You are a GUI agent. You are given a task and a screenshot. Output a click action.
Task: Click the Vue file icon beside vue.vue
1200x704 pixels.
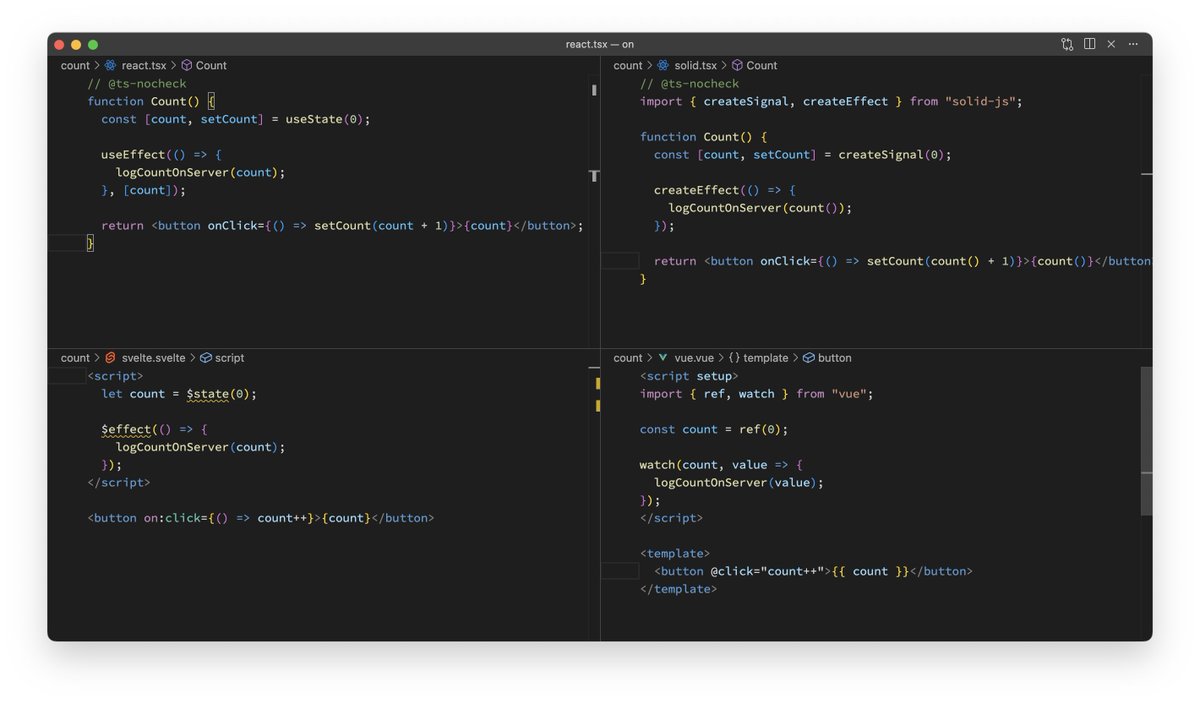click(663, 358)
